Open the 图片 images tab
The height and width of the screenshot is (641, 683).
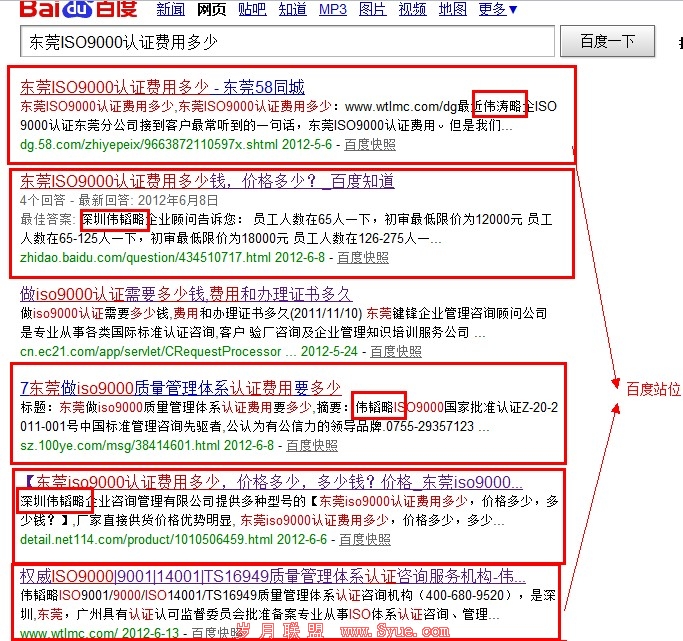(x=372, y=9)
